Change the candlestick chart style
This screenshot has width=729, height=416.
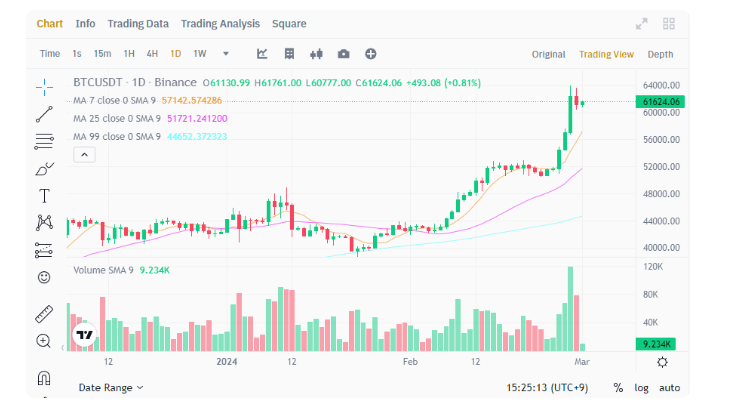pyautogui.click(x=316, y=54)
